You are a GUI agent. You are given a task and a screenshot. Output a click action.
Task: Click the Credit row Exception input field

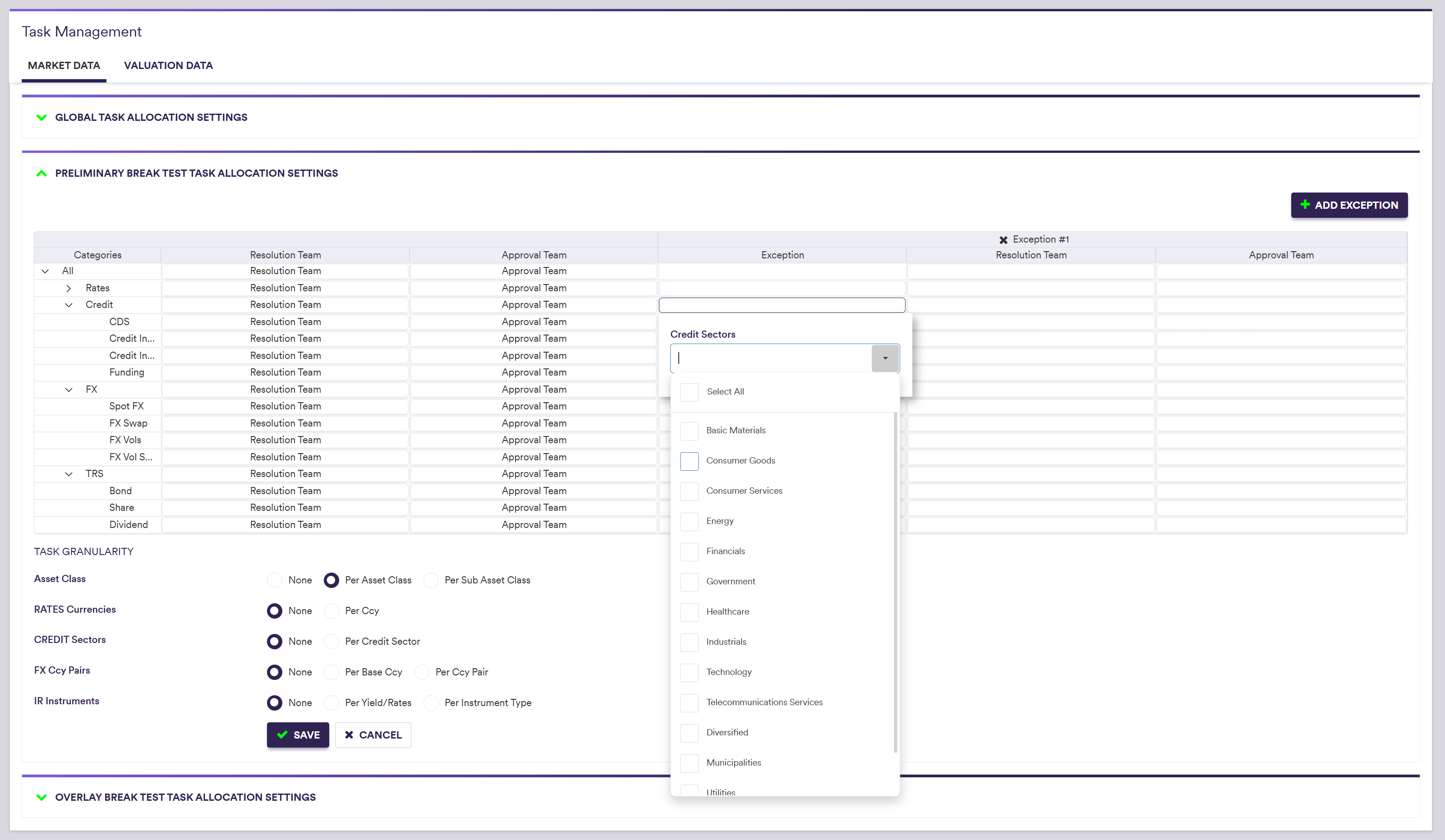click(x=782, y=305)
